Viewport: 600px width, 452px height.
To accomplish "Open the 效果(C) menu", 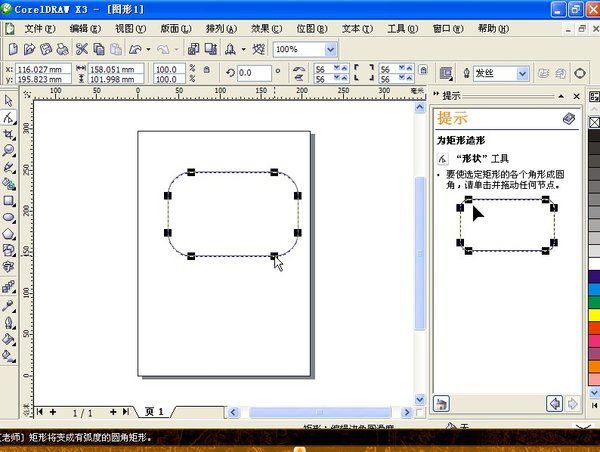I will click(x=267, y=29).
